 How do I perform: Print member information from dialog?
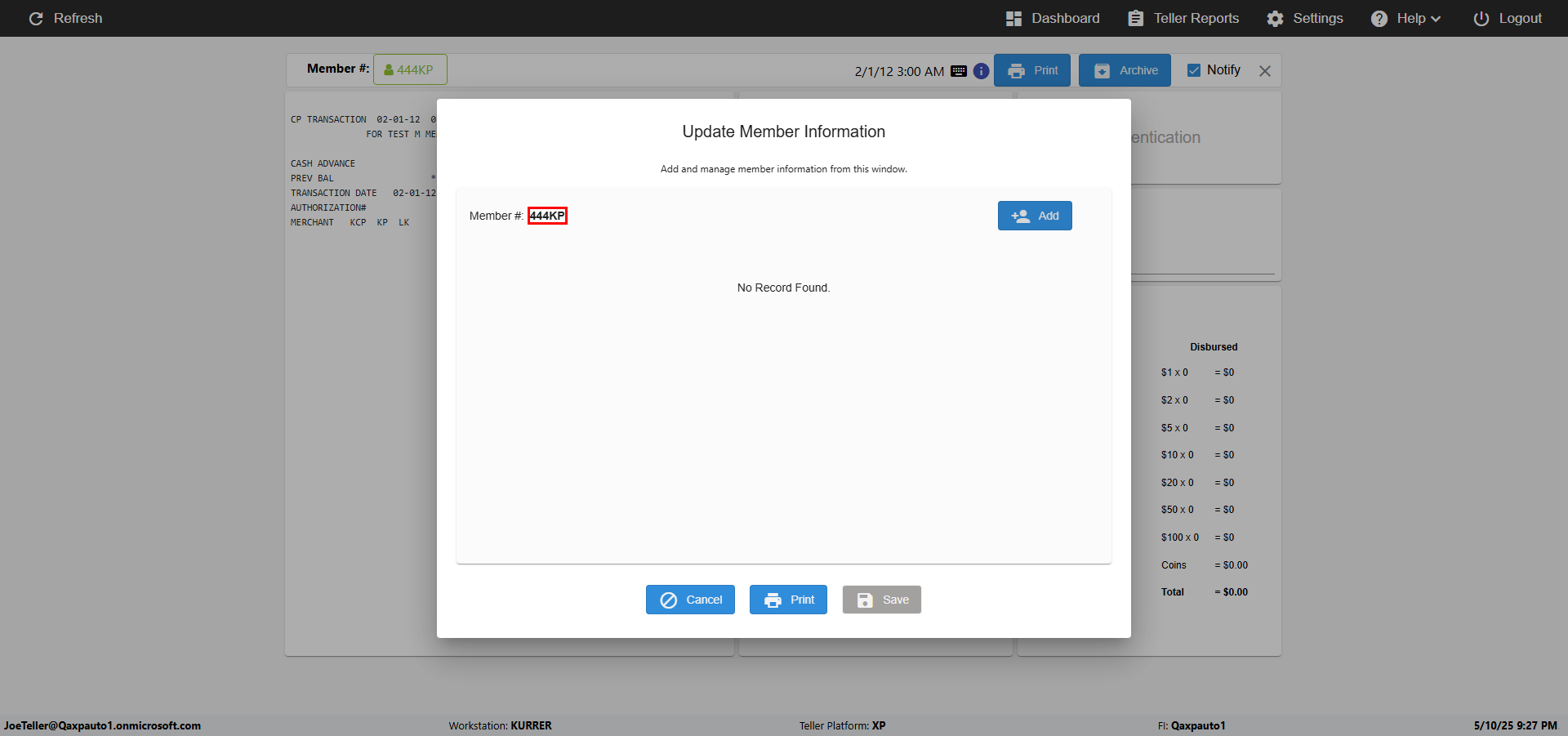coord(788,600)
